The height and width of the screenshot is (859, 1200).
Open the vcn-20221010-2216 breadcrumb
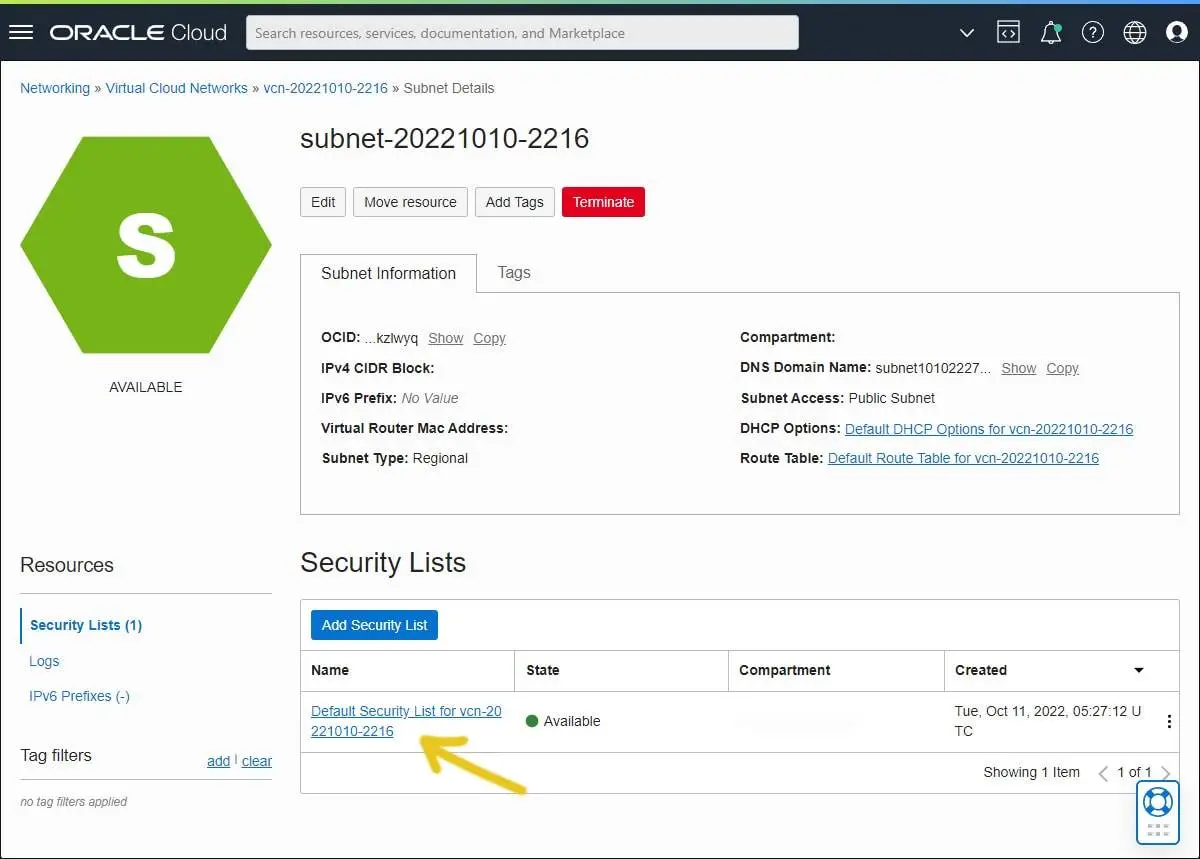point(326,88)
